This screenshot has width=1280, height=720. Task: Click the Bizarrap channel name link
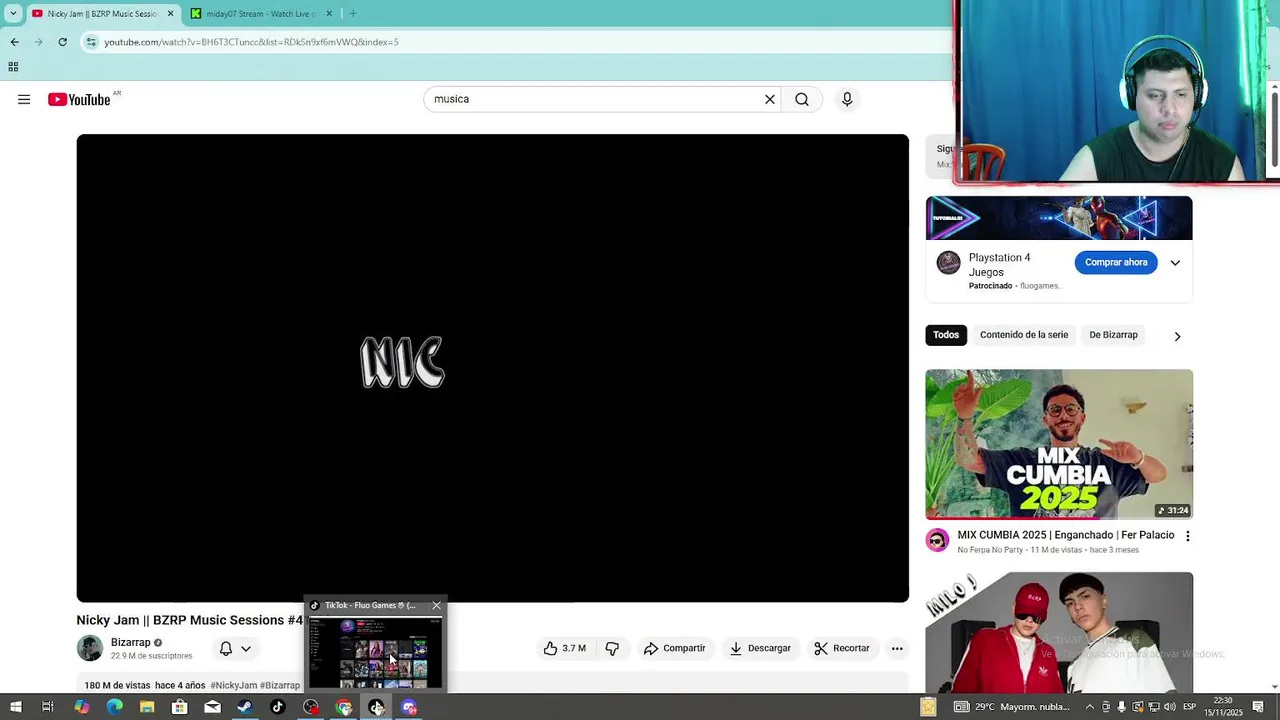(x=131, y=642)
